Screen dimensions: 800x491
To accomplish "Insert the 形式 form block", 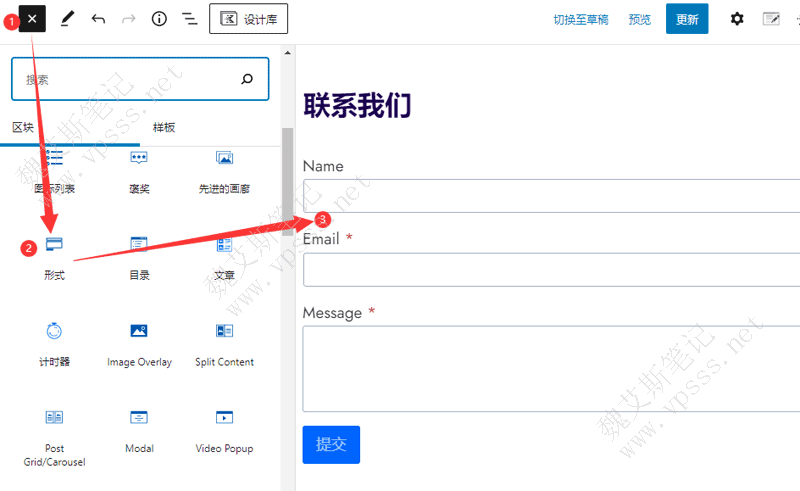I will tap(54, 258).
